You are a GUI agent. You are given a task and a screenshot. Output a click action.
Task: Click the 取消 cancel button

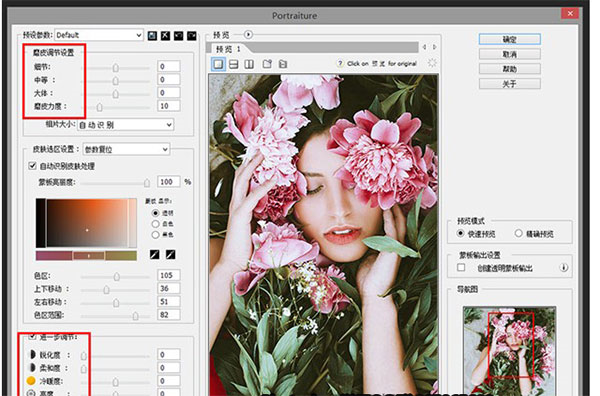coord(510,54)
